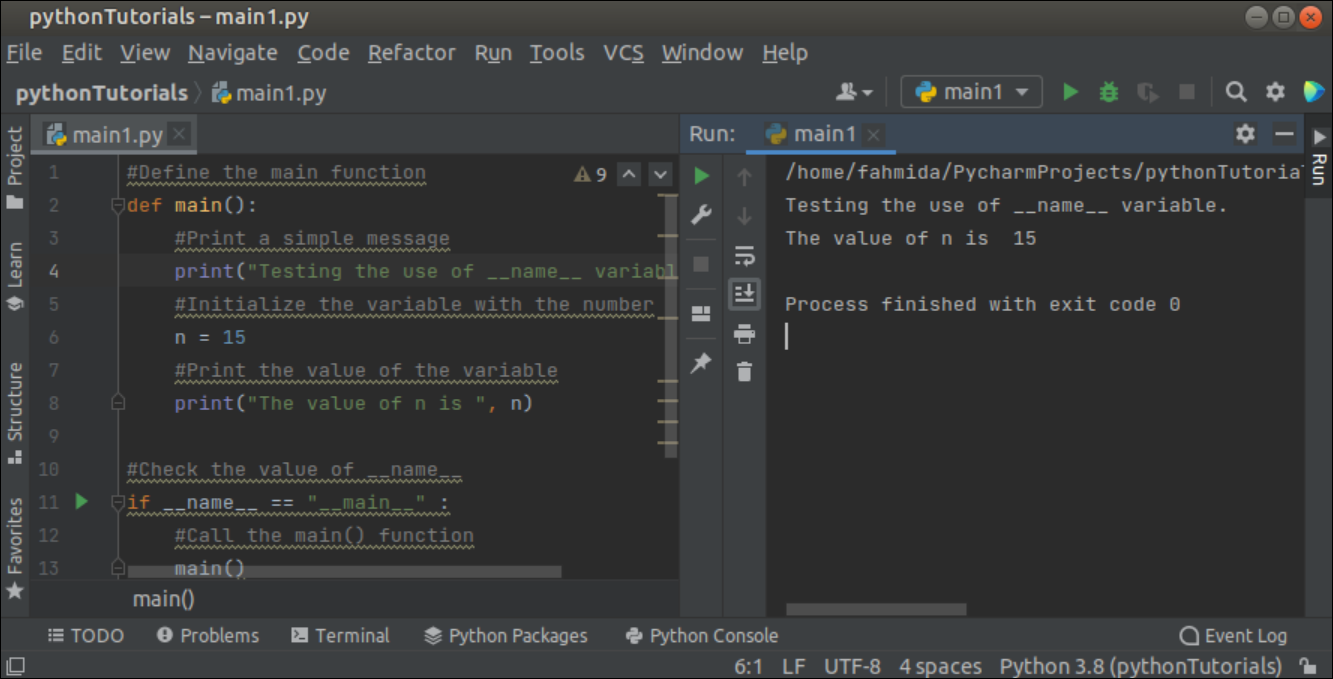Run main1 with coverage
This screenshot has width=1333, height=679.
[1146, 91]
